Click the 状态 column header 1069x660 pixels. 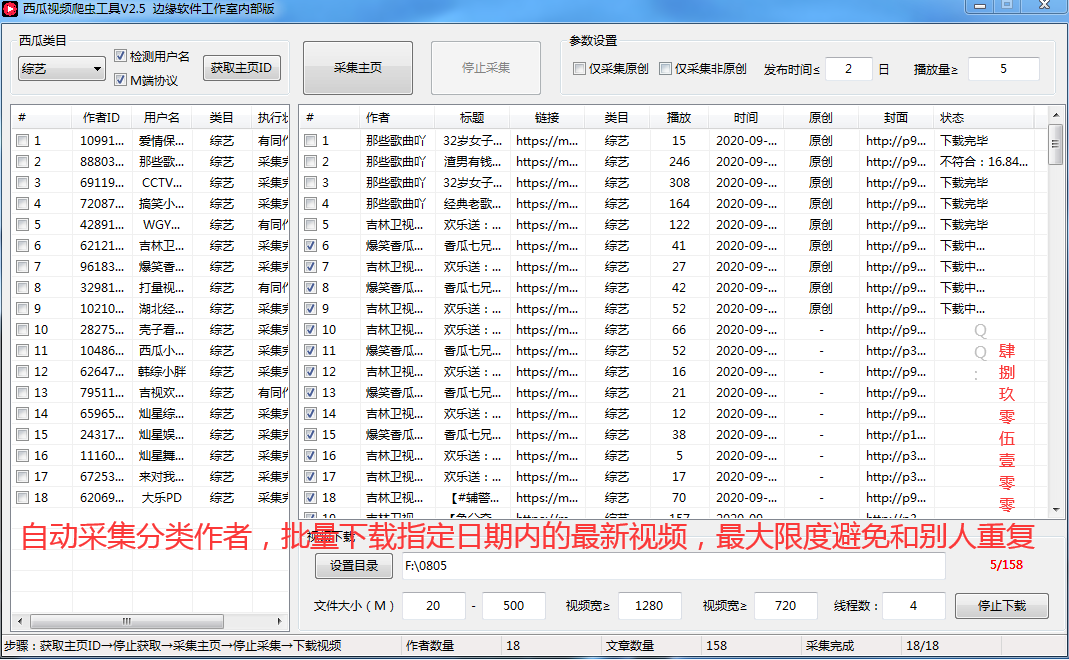(984, 117)
